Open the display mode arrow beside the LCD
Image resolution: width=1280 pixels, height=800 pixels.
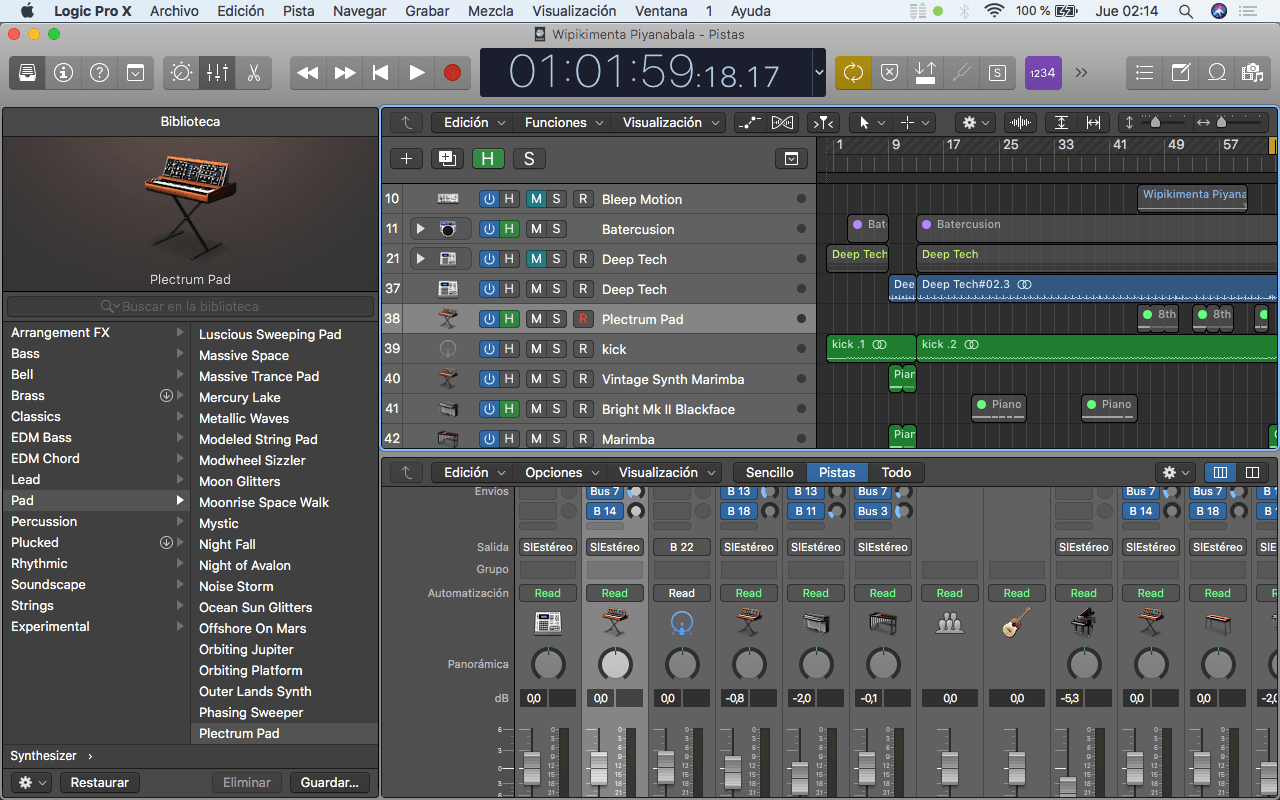coord(819,72)
